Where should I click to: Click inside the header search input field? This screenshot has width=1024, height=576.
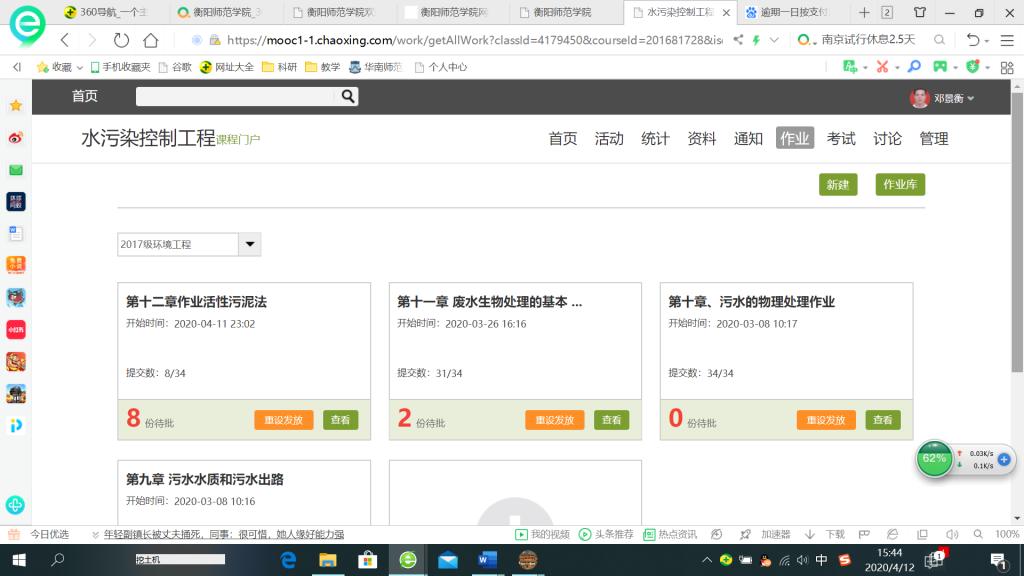pyautogui.click(x=236, y=97)
